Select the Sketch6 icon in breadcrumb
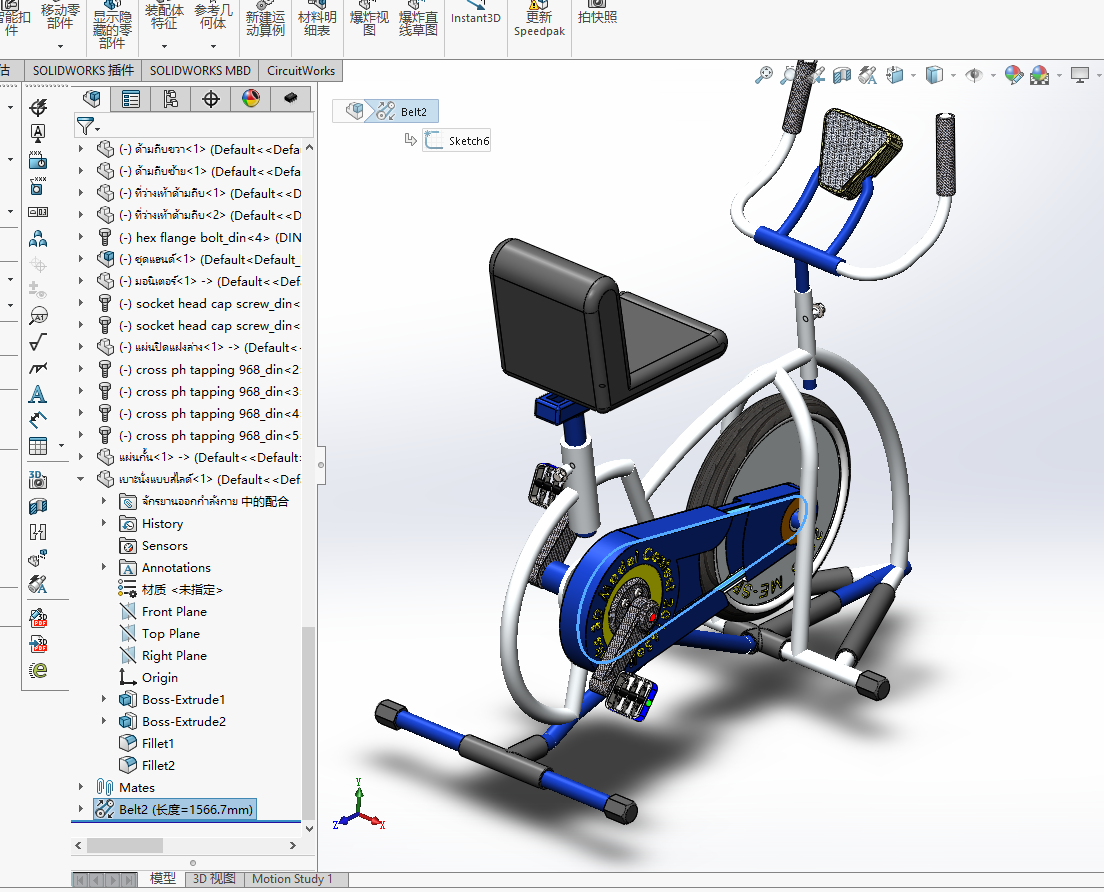1104x892 pixels. 433,141
